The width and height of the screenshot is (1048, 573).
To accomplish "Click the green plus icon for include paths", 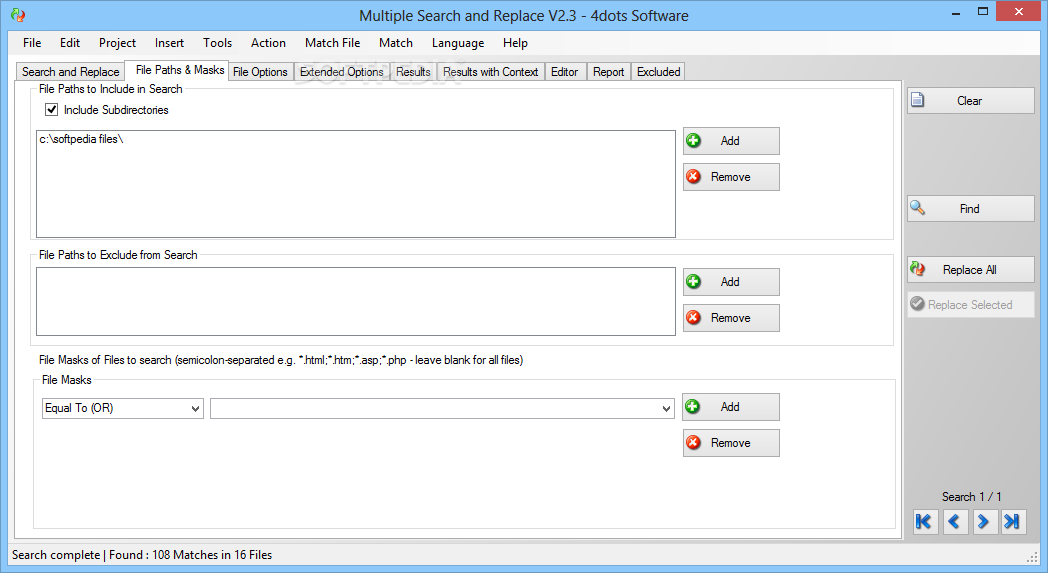I will (x=694, y=140).
